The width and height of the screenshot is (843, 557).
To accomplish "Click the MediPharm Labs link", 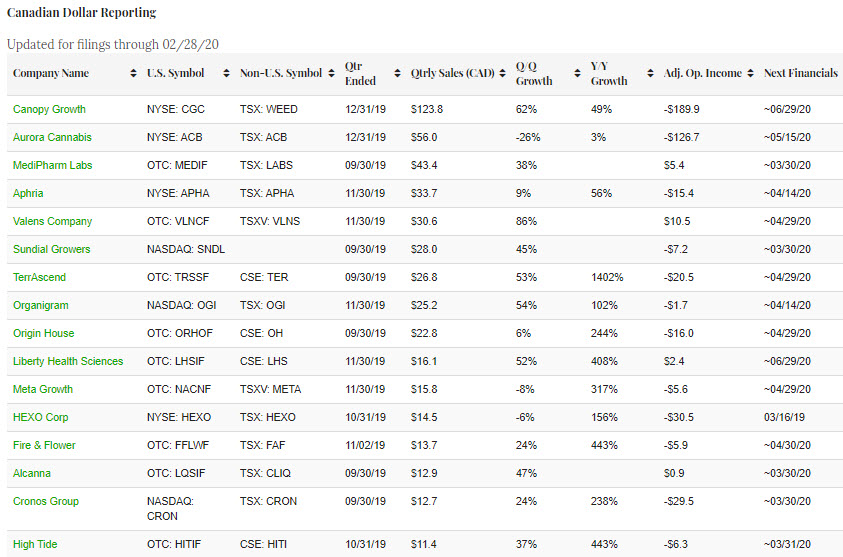I will [x=52, y=165].
